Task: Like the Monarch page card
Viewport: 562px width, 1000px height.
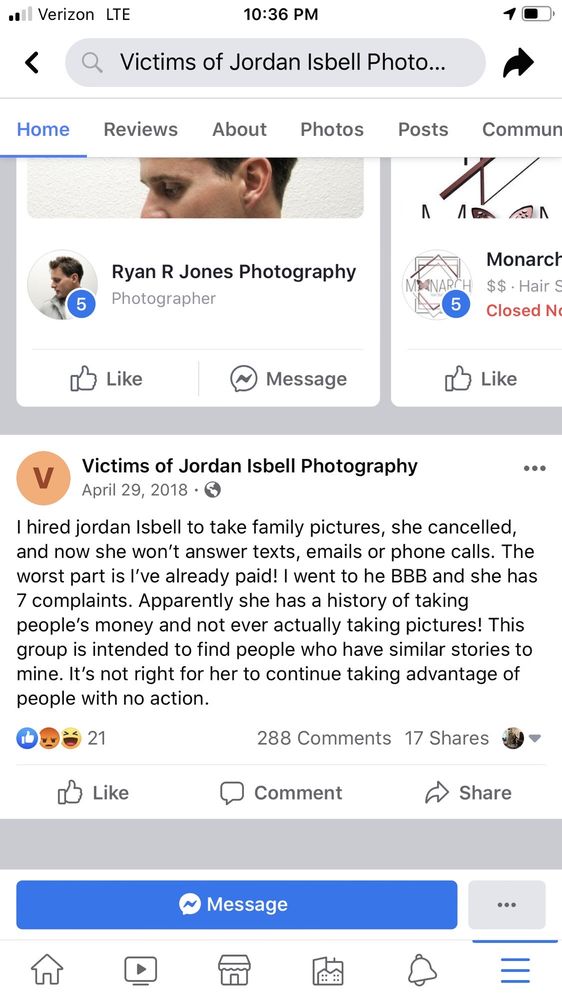Action: click(481, 379)
